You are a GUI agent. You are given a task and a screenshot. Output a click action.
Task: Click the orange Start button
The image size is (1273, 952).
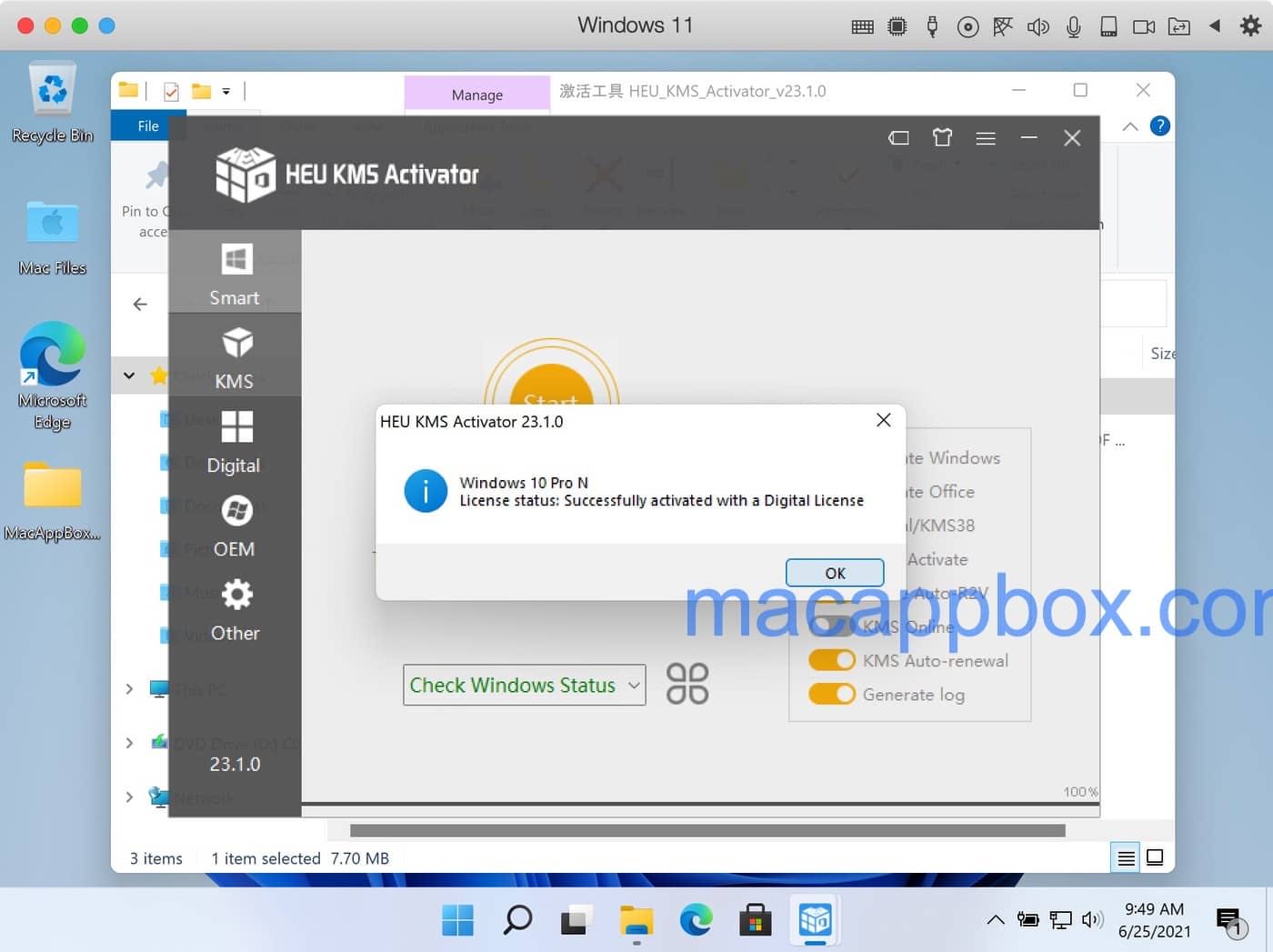(552, 384)
